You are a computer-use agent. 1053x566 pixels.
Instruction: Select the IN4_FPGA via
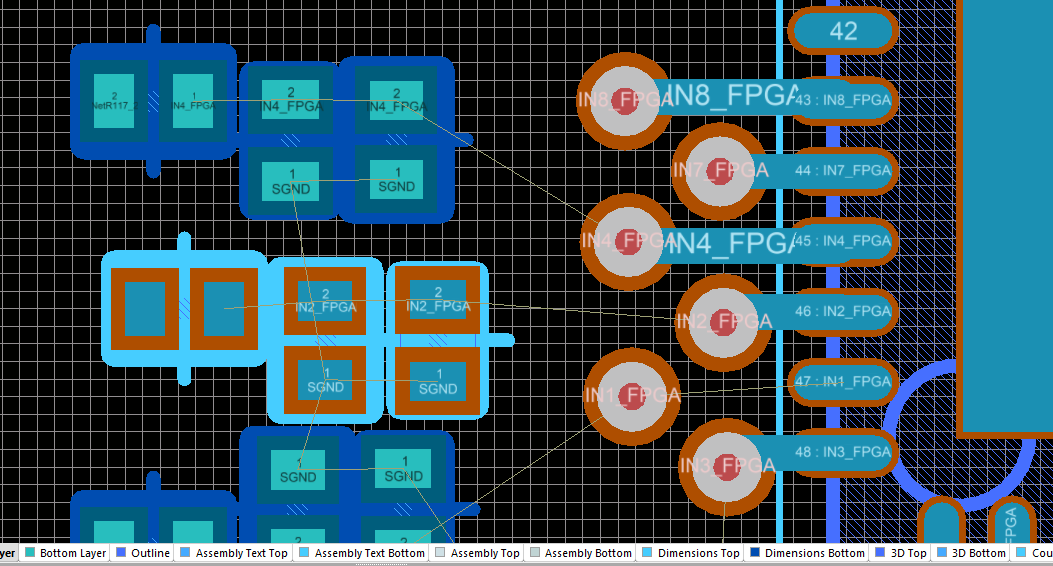pos(628,242)
